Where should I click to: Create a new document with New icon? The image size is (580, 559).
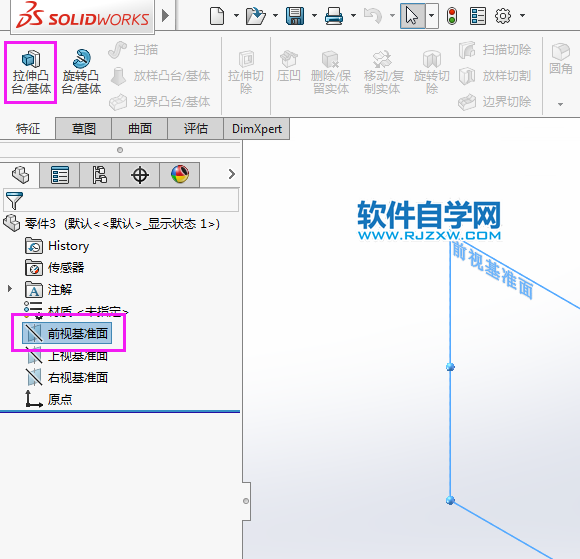[x=217, y=16]
